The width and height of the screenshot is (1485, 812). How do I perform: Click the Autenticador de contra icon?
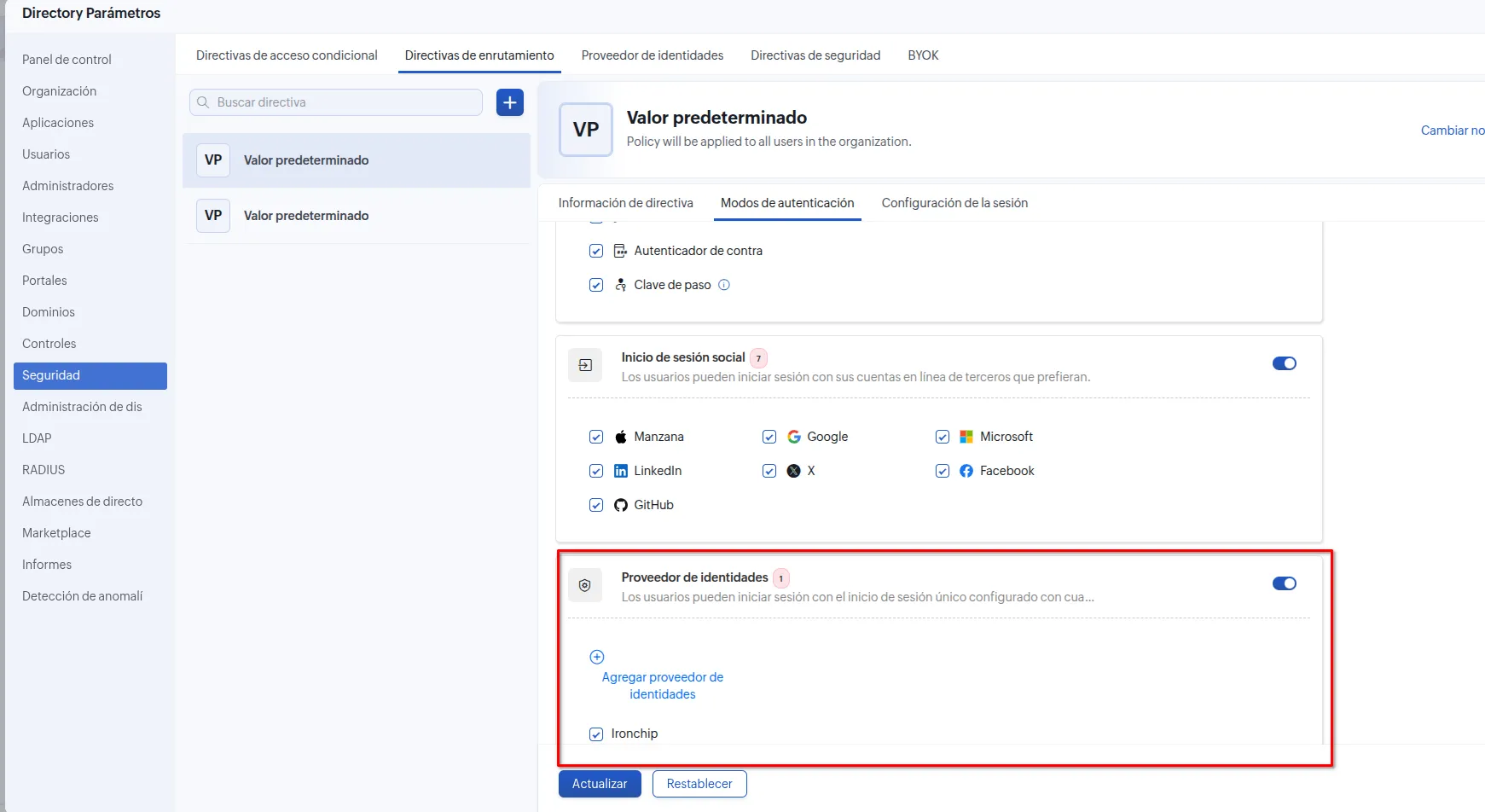click(621, 251)
